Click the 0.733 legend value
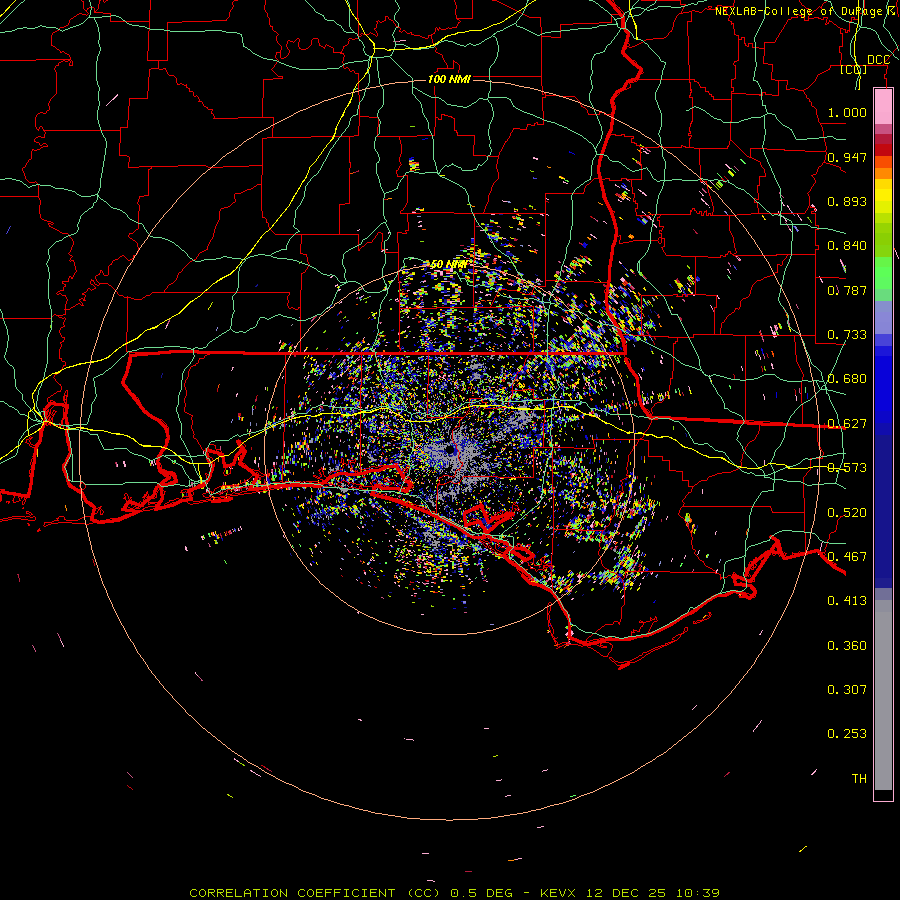The height and width of the screenshot is (900, 900). pos(847,335)
